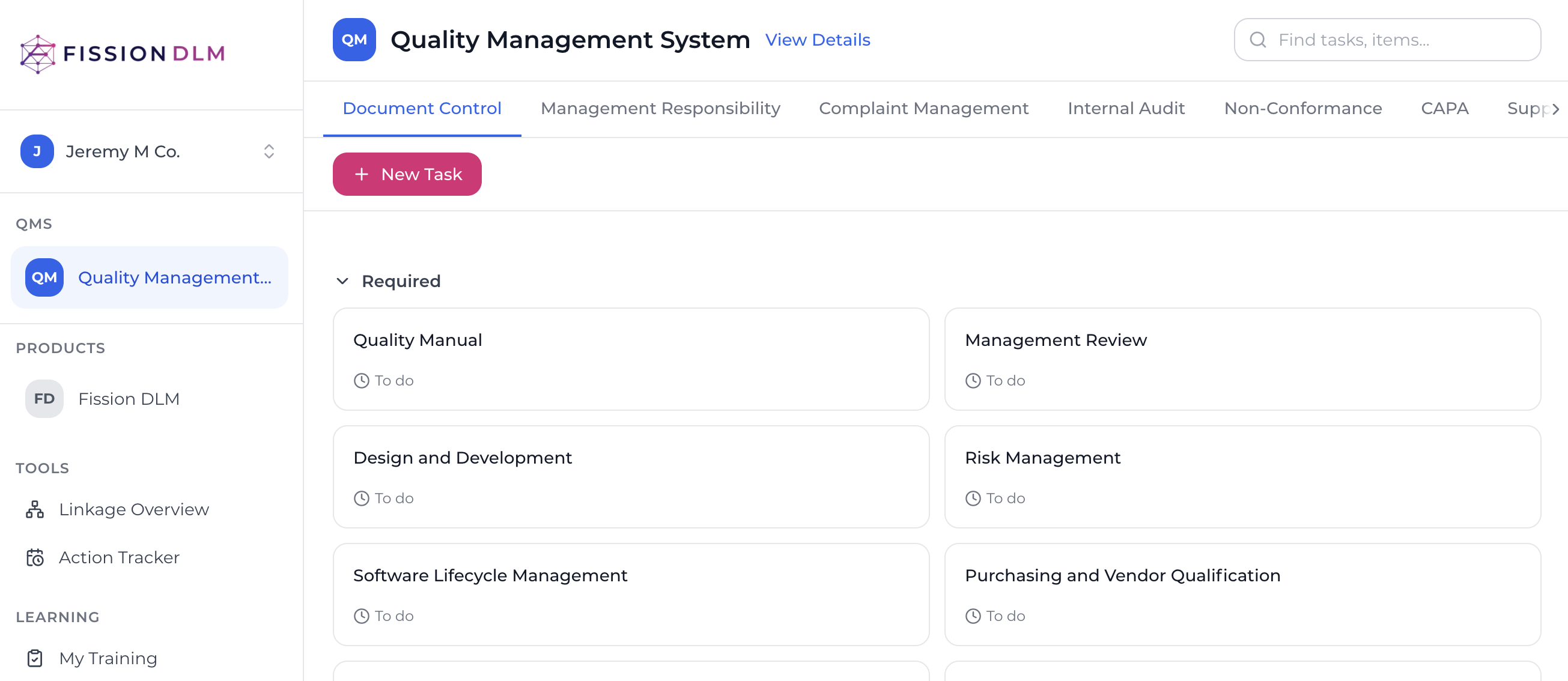
Task: Click the Action Tracker calendar icon
Action: [35, 557]
